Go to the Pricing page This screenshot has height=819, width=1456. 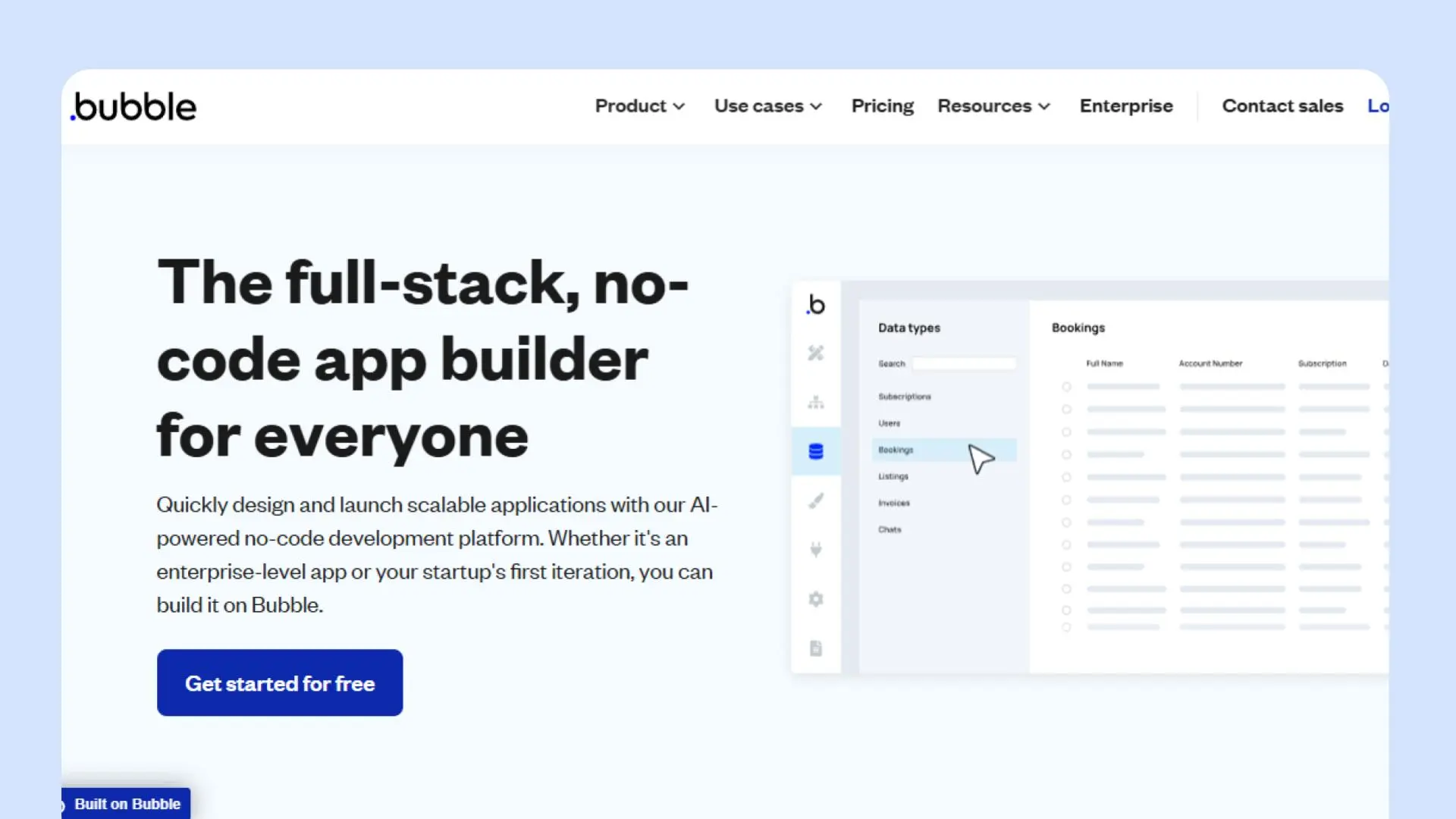point(882,106)
